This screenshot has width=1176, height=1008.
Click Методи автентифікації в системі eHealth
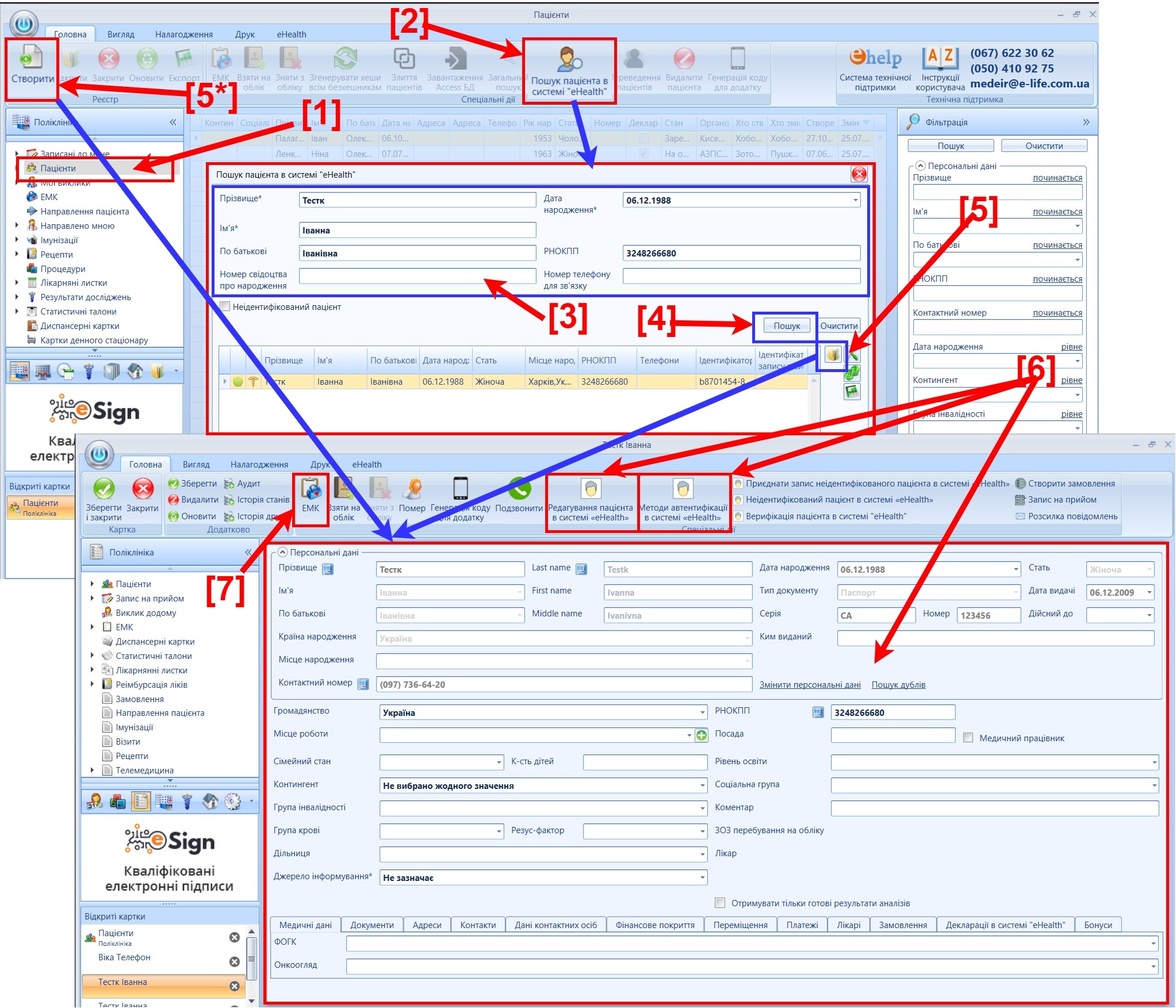point(683,499)
